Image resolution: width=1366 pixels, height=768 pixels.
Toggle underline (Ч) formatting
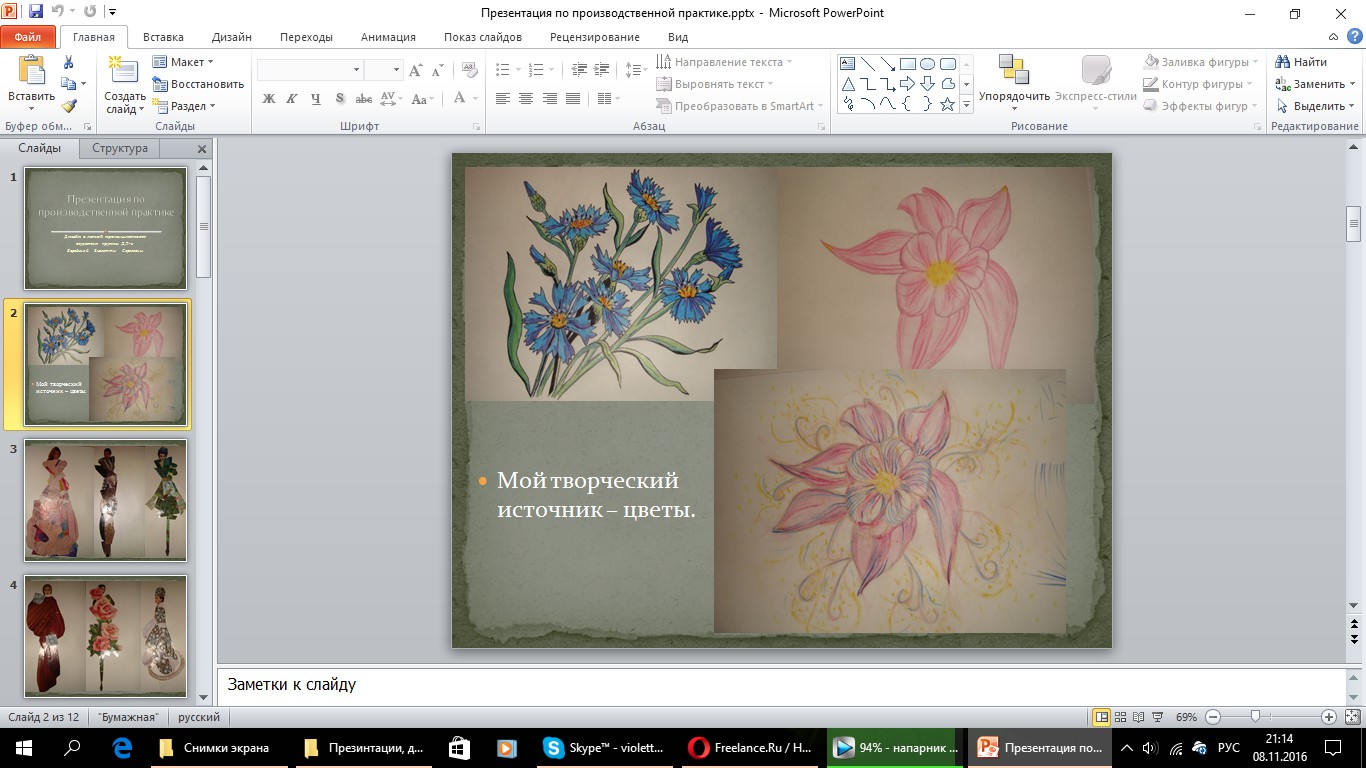pos(316,98)
